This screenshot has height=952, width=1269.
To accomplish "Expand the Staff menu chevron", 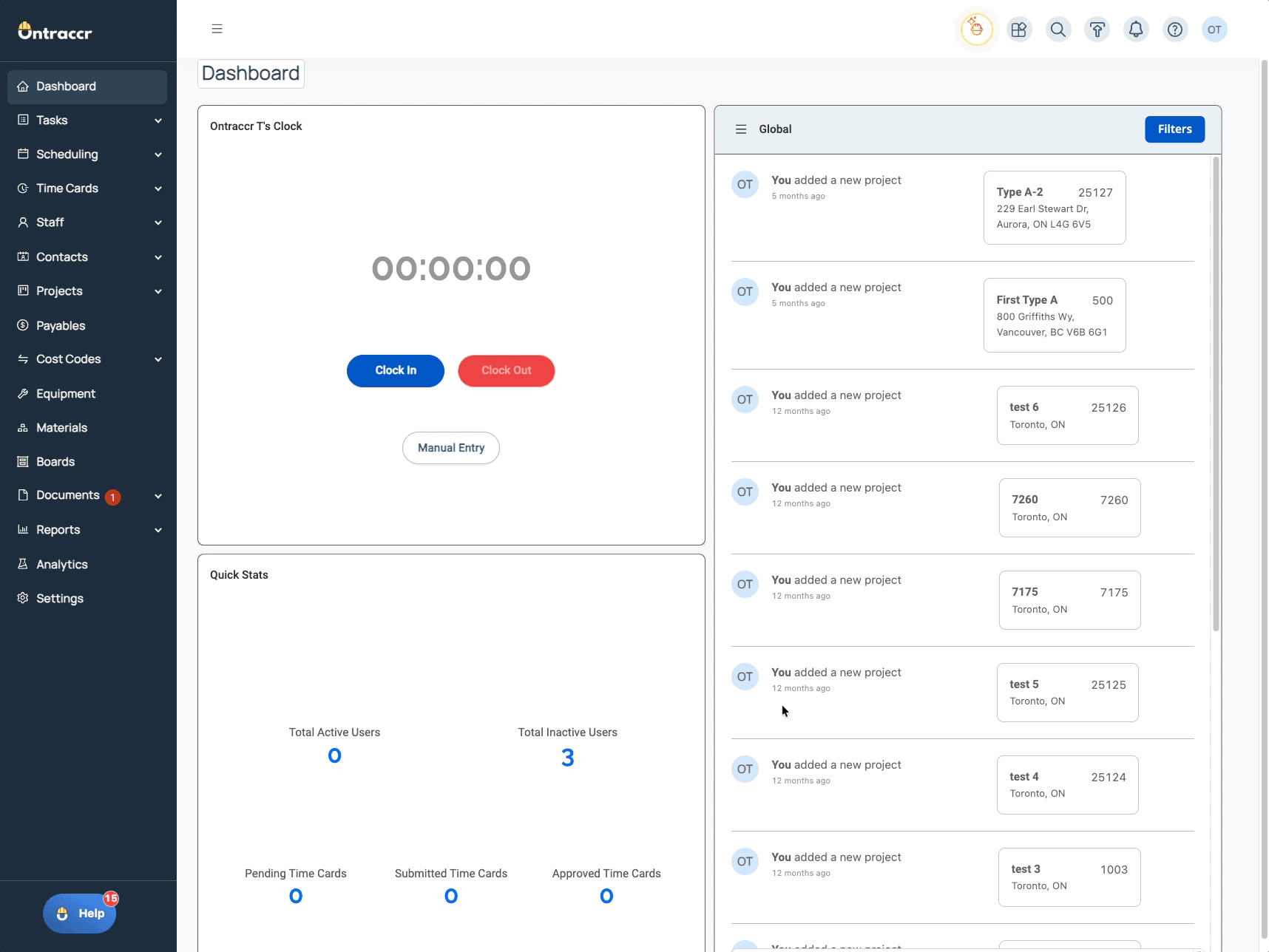I will tap(158, 222).
